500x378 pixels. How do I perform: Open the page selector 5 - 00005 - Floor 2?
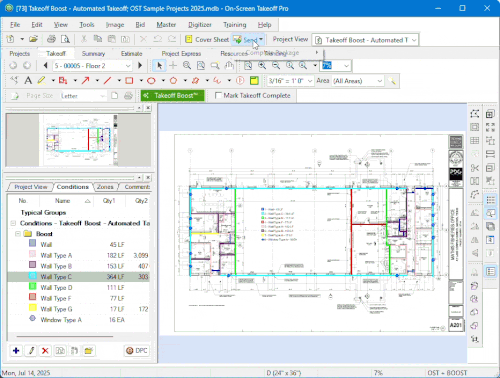pos(92,66)
